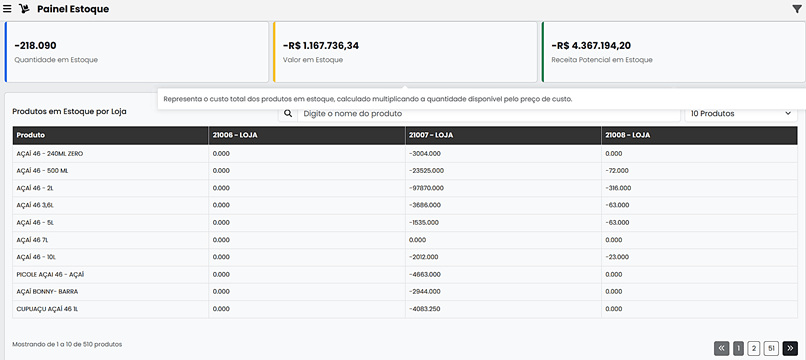Click the Painel Estoque cart logo icon
The image size is (806, 360).
[24, 9]
